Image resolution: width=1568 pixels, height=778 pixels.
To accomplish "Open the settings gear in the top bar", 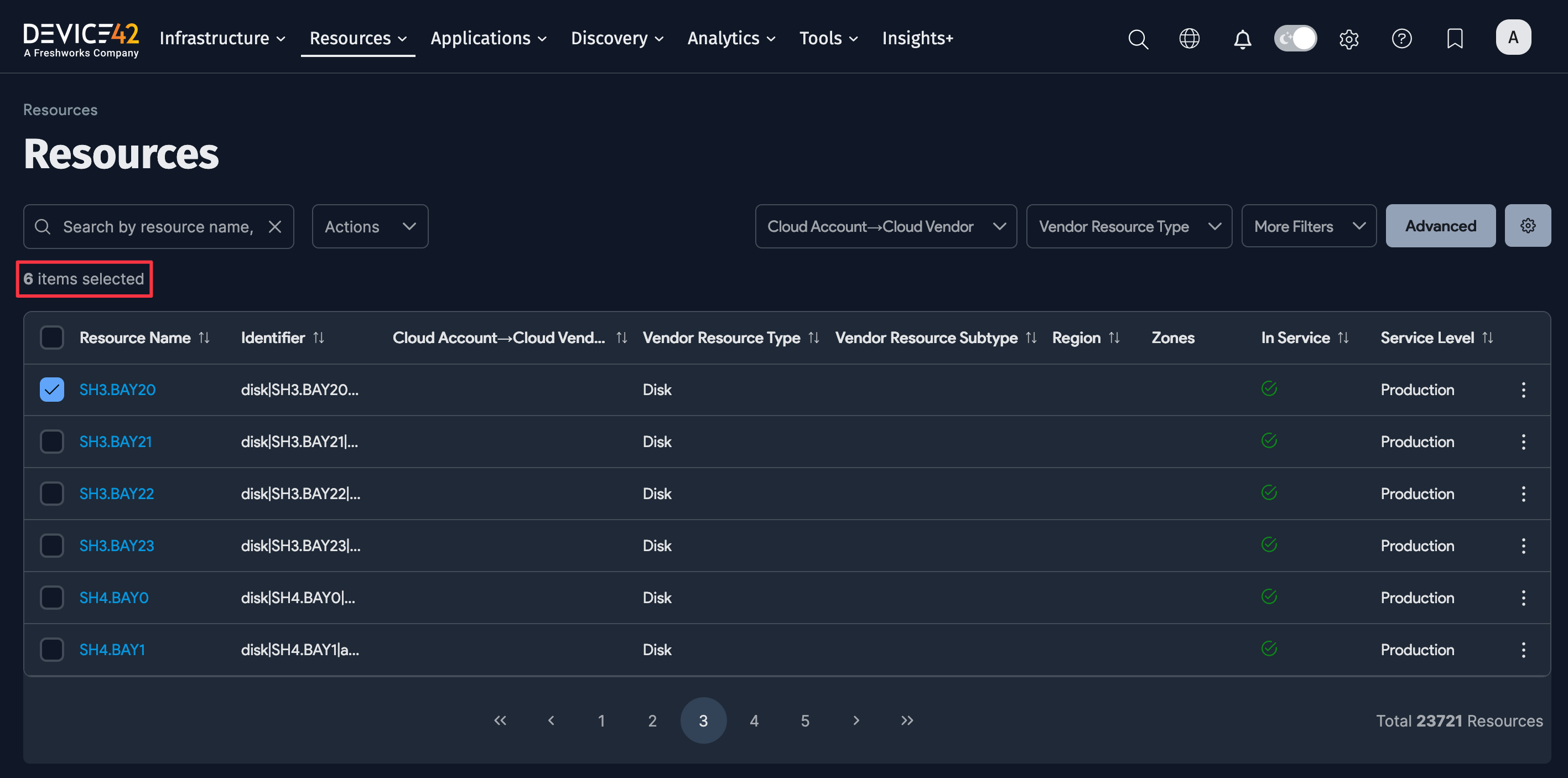I will tap(1349, 38).
